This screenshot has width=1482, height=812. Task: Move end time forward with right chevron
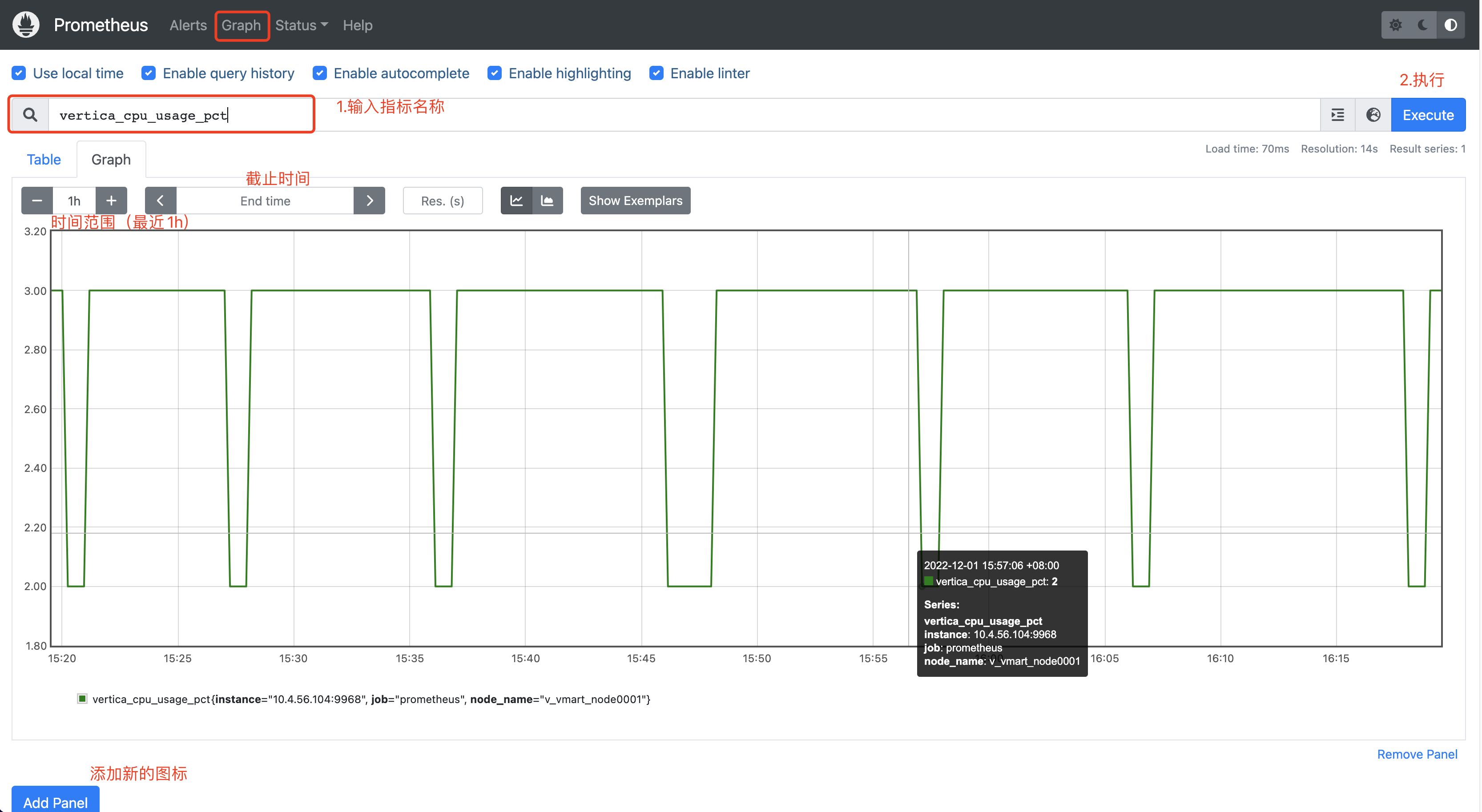[x=369, y=201]
